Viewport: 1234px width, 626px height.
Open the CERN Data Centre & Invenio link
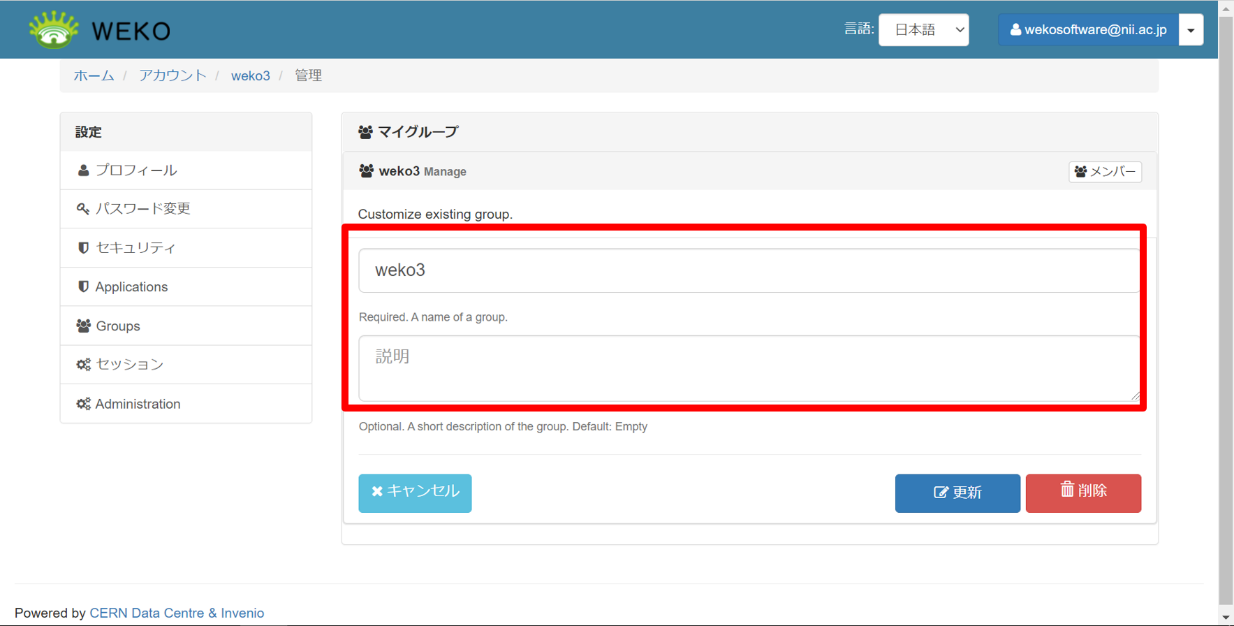pyautogui.click(x=177, y=613)
